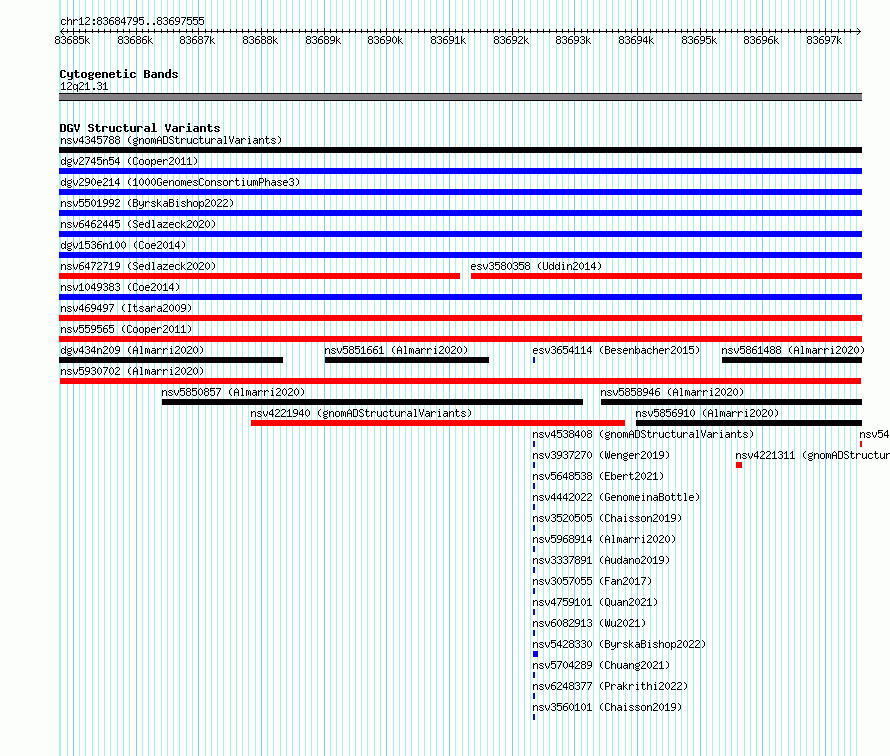Viewport: 890px width, 756px height.
Task: Open dgv290e214 1000GenomesConsortiumPhase3 variant label
Action: click(x=180, y=182)
